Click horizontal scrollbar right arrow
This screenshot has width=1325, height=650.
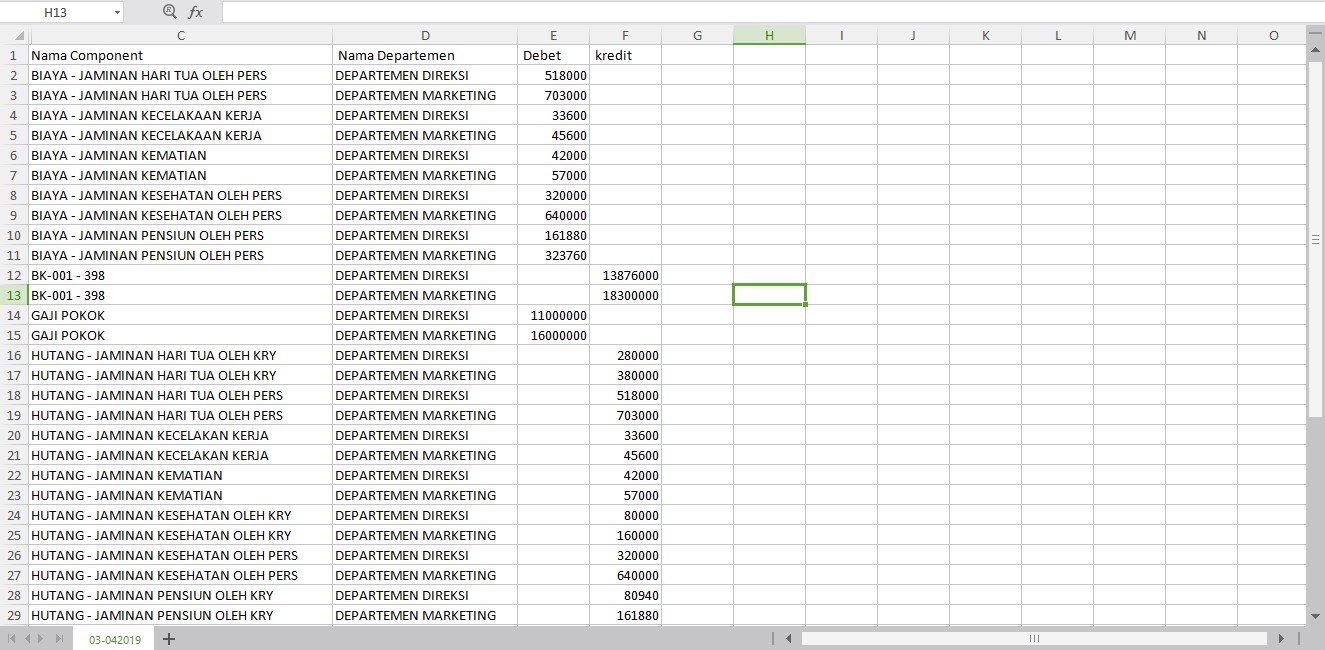click(1281, 638)
